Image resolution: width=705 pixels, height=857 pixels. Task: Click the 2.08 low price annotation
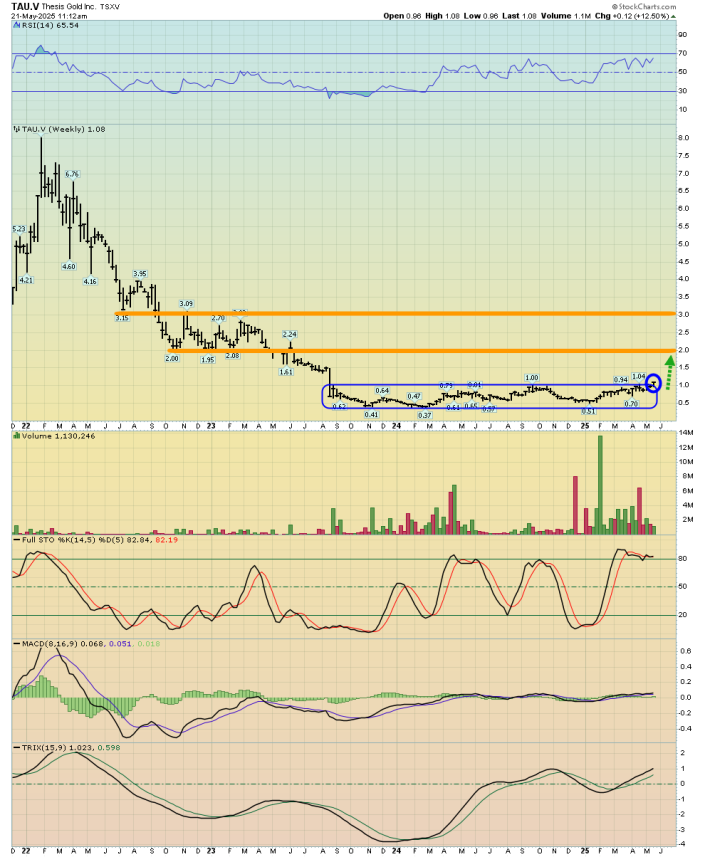click(x=232, y=356)
